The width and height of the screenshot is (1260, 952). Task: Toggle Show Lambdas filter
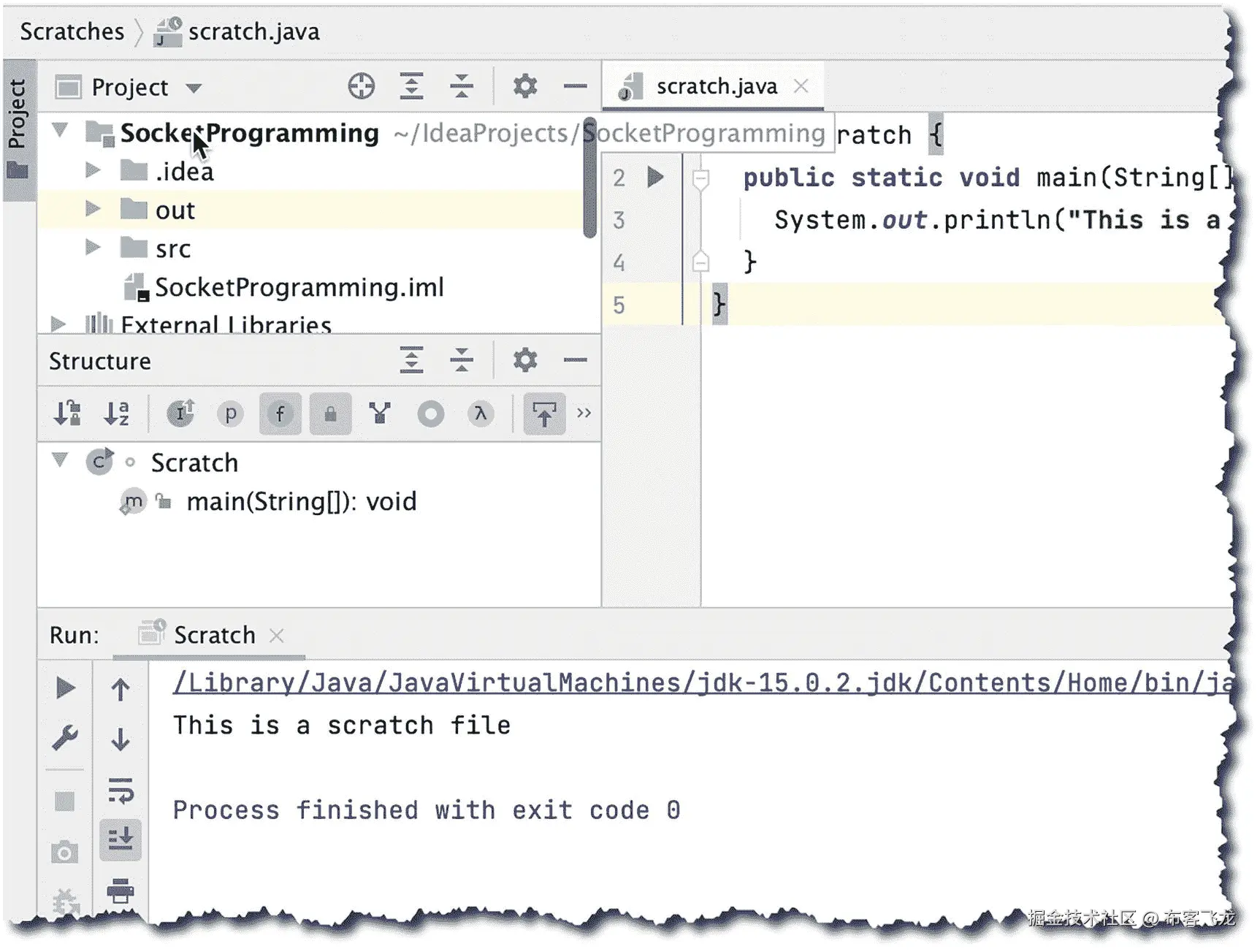tap(480, 414)
